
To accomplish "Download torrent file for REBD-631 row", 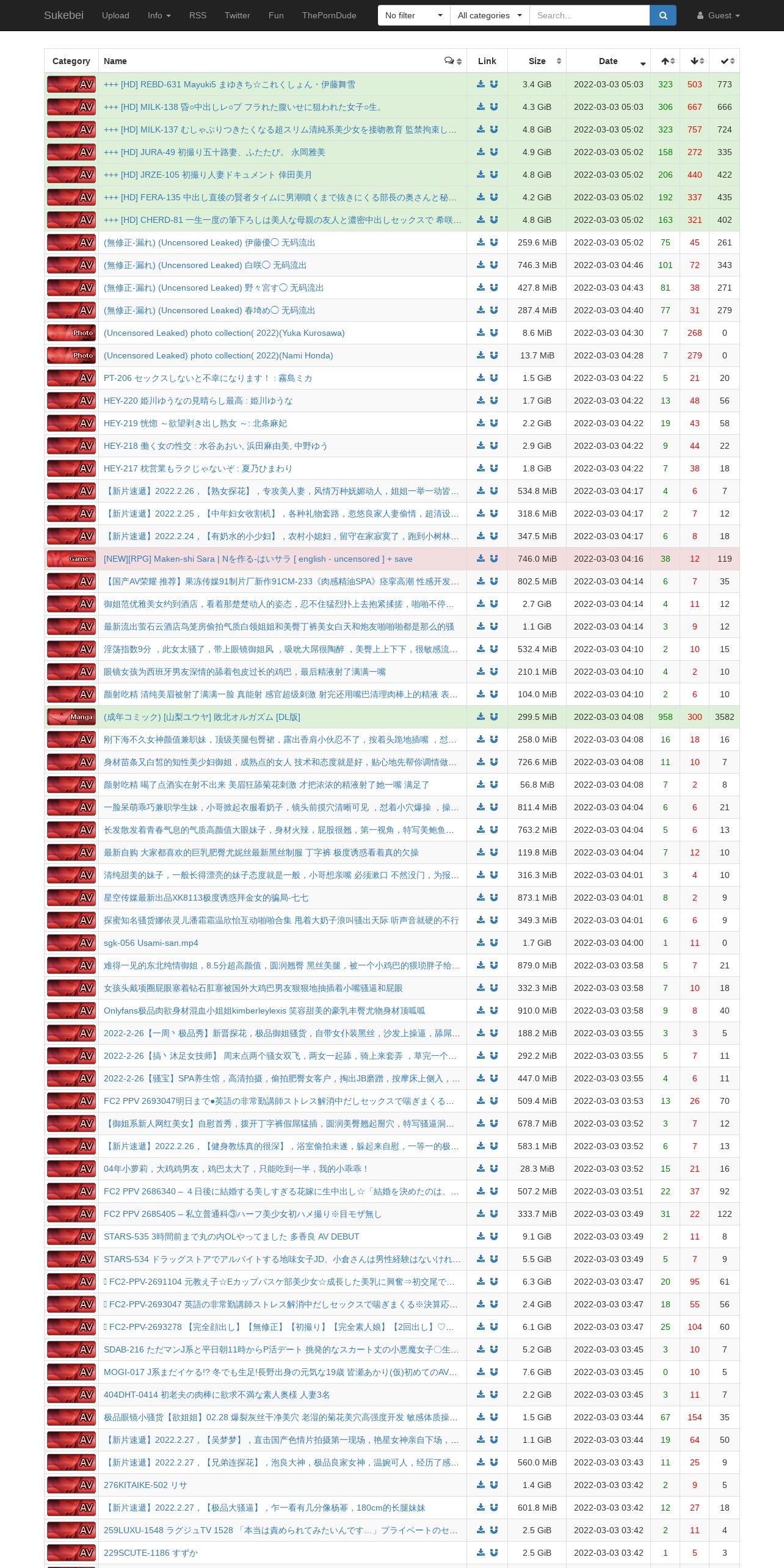I will 481,84.
